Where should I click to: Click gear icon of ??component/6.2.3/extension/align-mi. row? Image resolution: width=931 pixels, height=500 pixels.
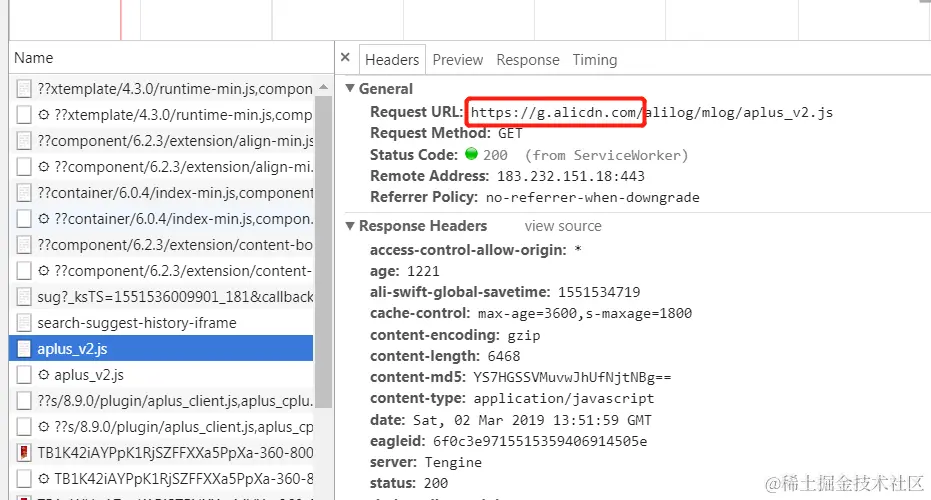point(44,166)
